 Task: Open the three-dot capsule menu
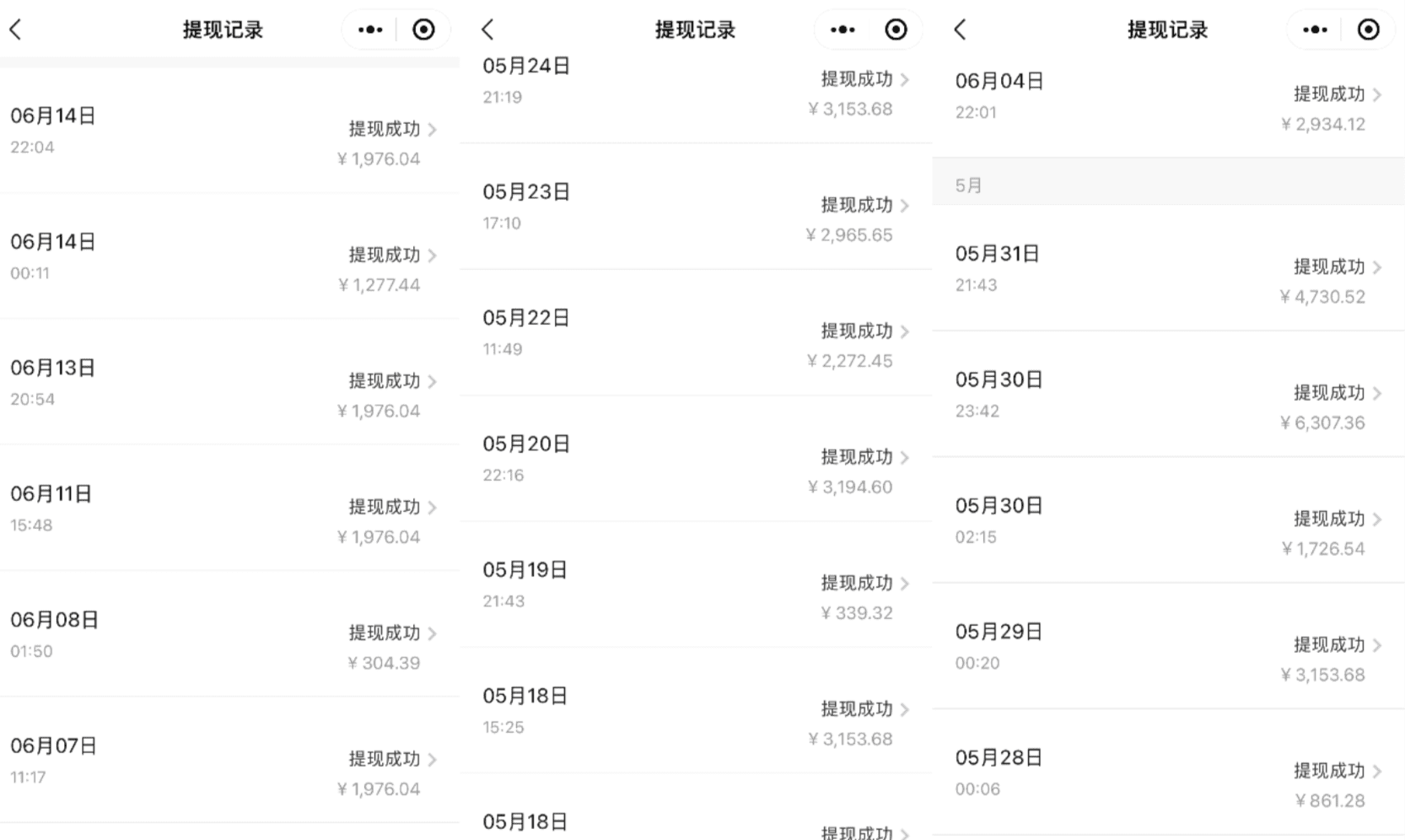[x=369, y=28]
